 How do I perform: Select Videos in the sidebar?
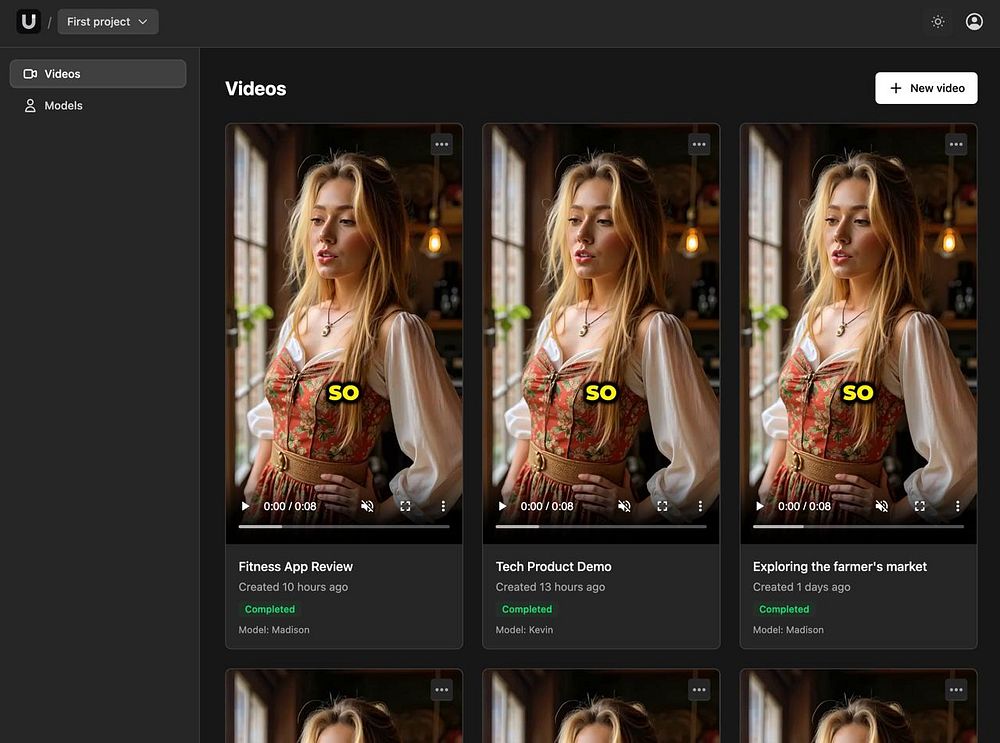point(98,73)
